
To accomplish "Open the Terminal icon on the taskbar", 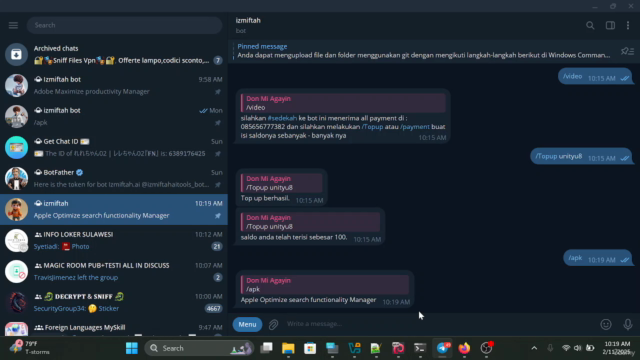I will 420,348.
